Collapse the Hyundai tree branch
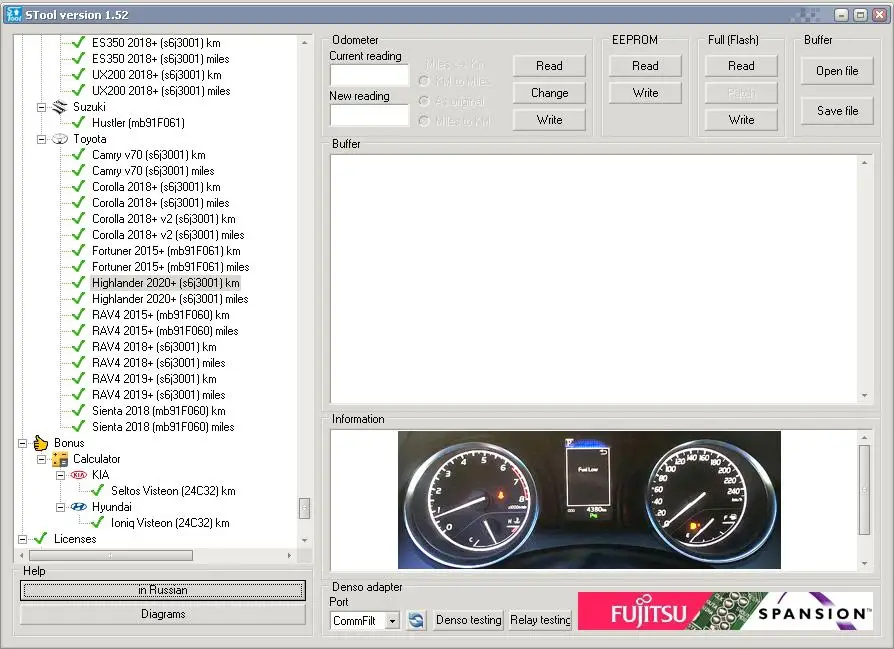Screen dimensions: 894x649 (x=60, y=506)
